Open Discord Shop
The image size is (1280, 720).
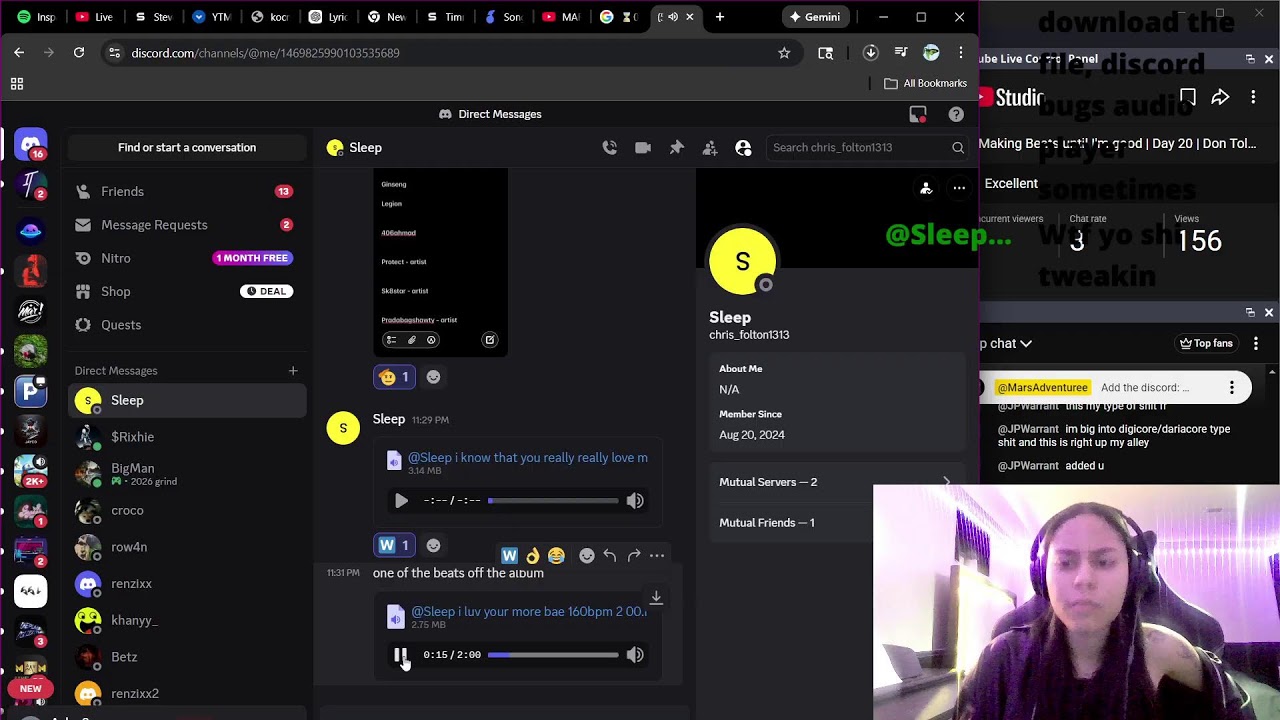click(x=187, y=291)
